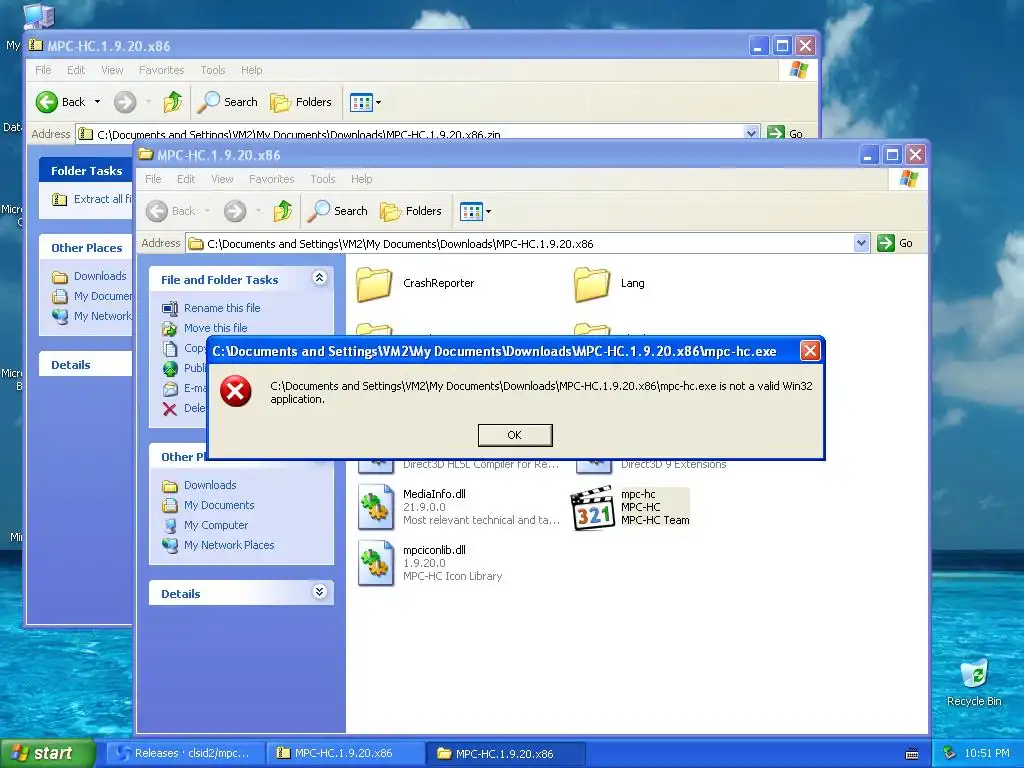Select the mpciconlib.dll file icon
Screen dimensions: 1024x768
(376, 563)
